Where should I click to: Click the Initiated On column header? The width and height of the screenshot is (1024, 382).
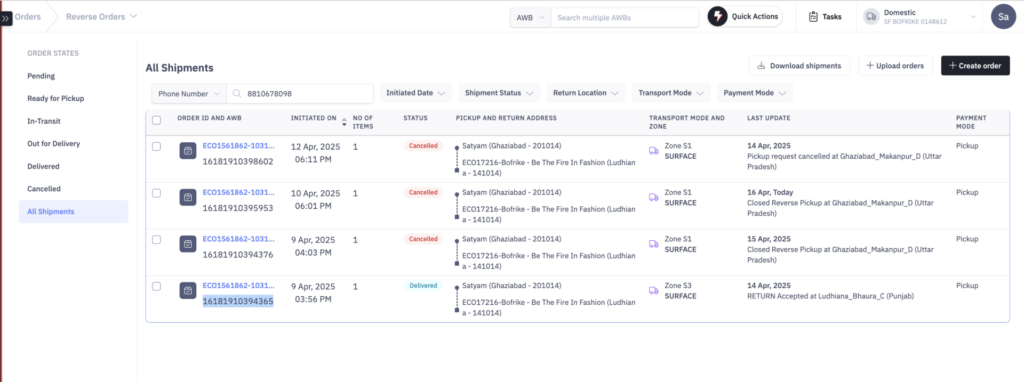coord(313,118)
